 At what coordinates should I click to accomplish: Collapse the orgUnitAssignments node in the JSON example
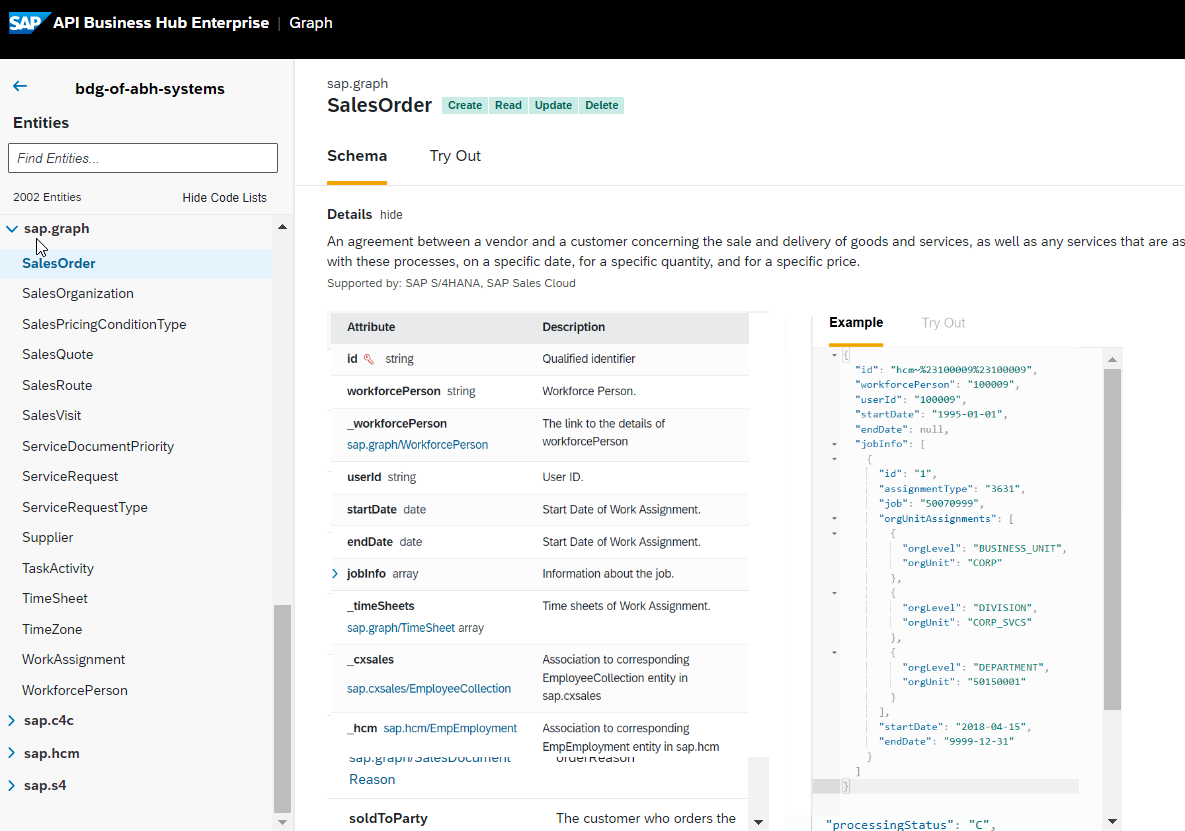pyautogui.click(x=834, y=518)
